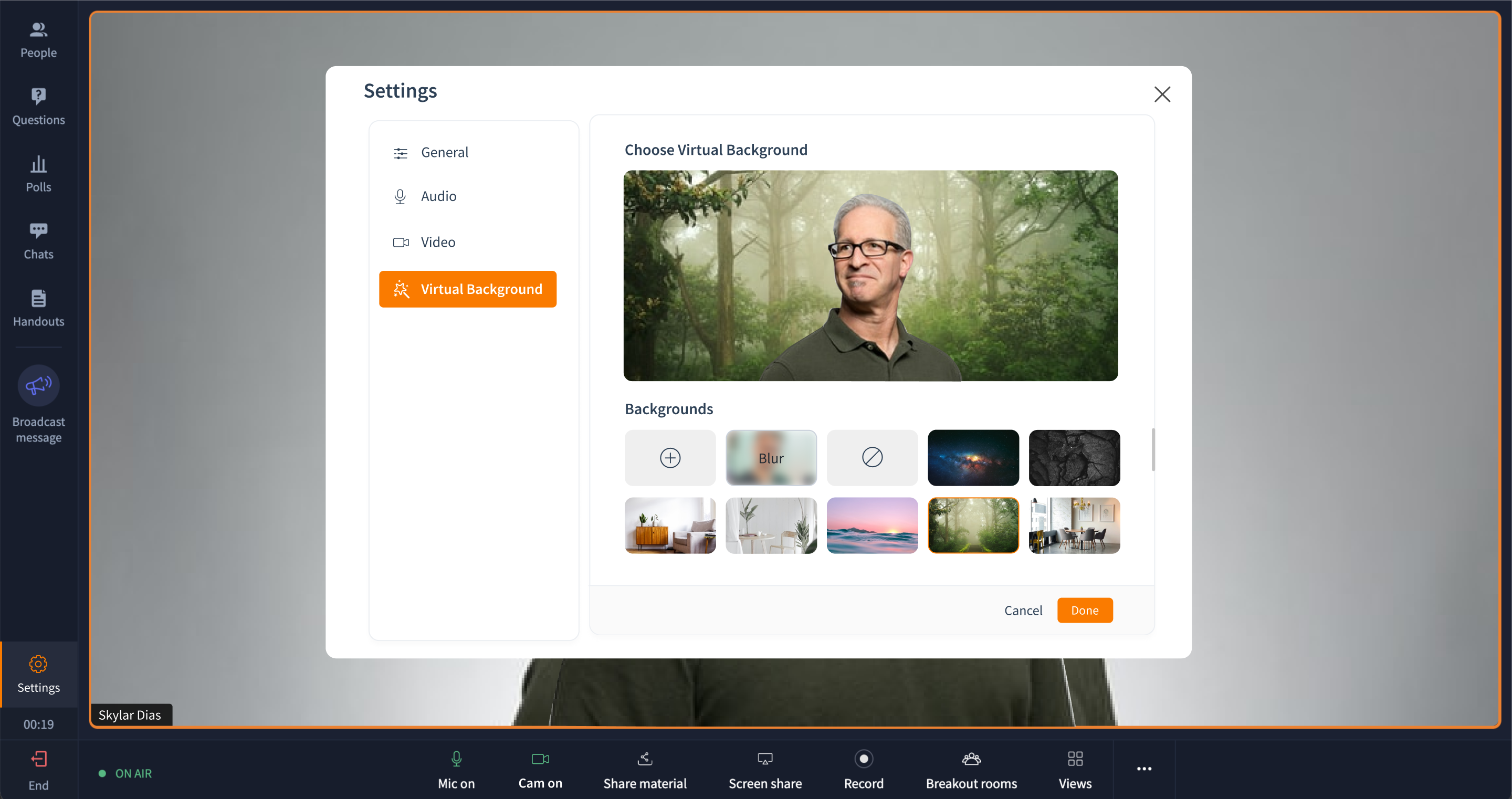Toggle the microphone with Mic on
Screen dimensions: 1512x799
456,770
